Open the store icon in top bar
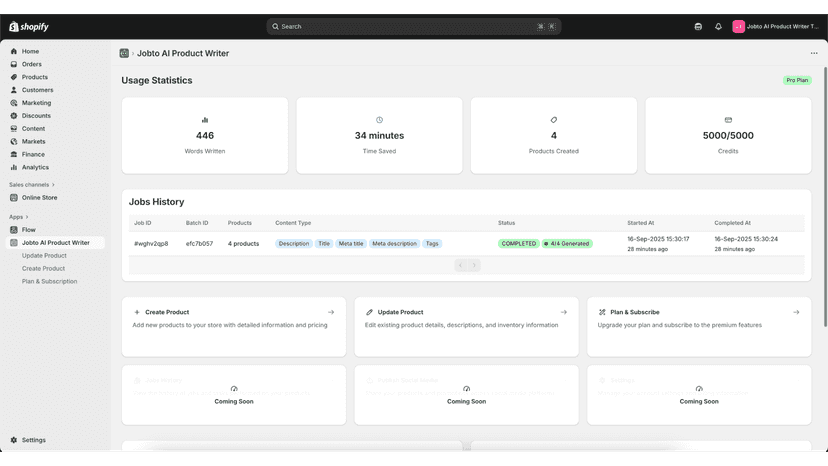Image resolution: width=828 pixels, height=466 pixels. 698,26
